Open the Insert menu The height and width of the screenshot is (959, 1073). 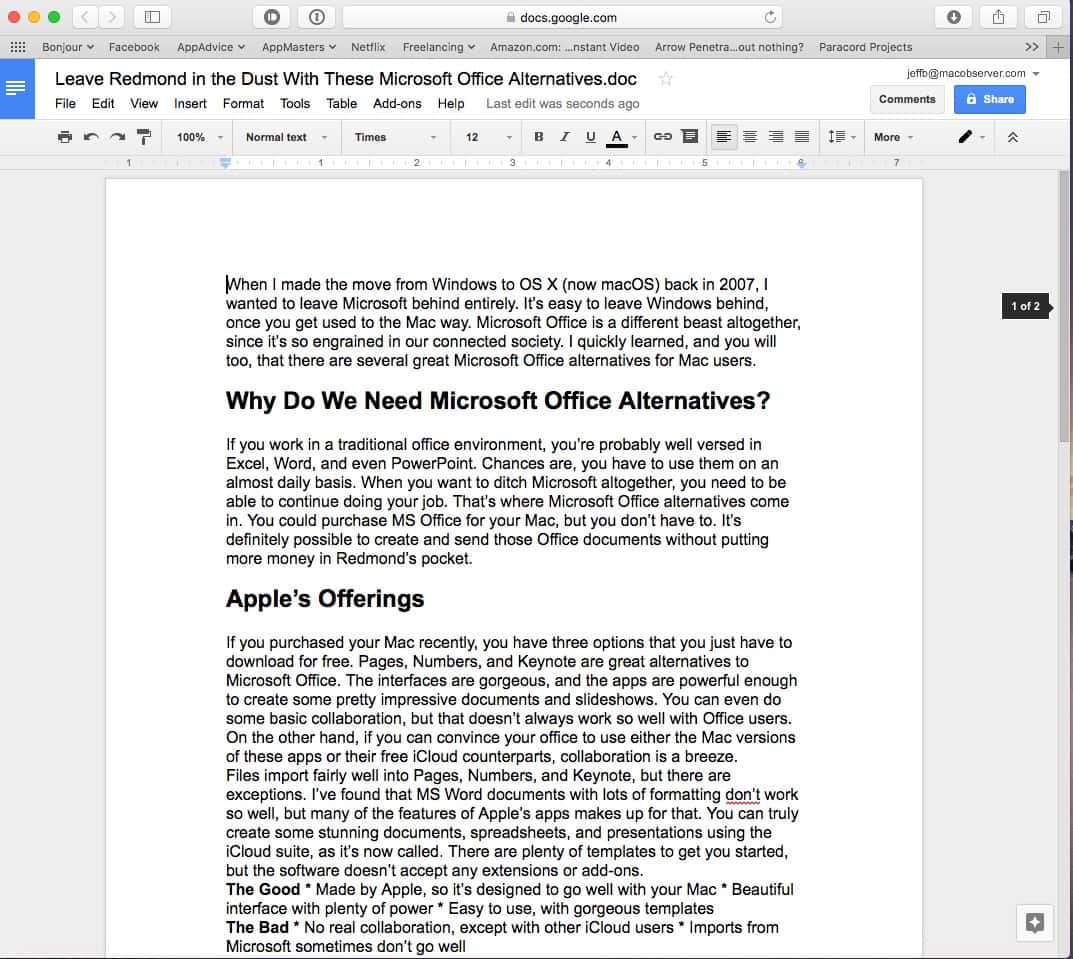(x=190, y=103)
